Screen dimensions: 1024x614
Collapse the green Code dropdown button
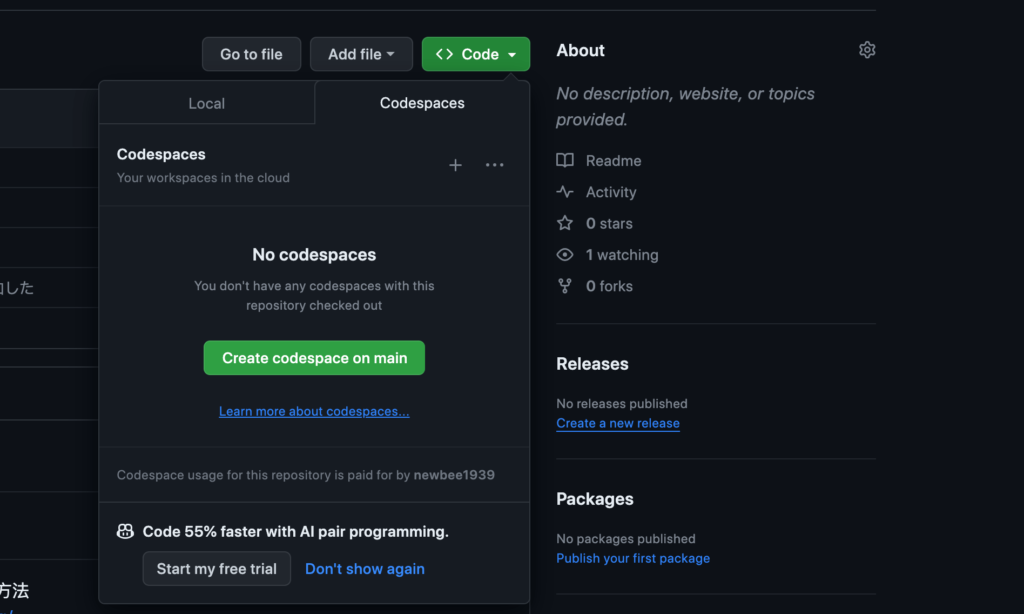(x=476, y=54)
